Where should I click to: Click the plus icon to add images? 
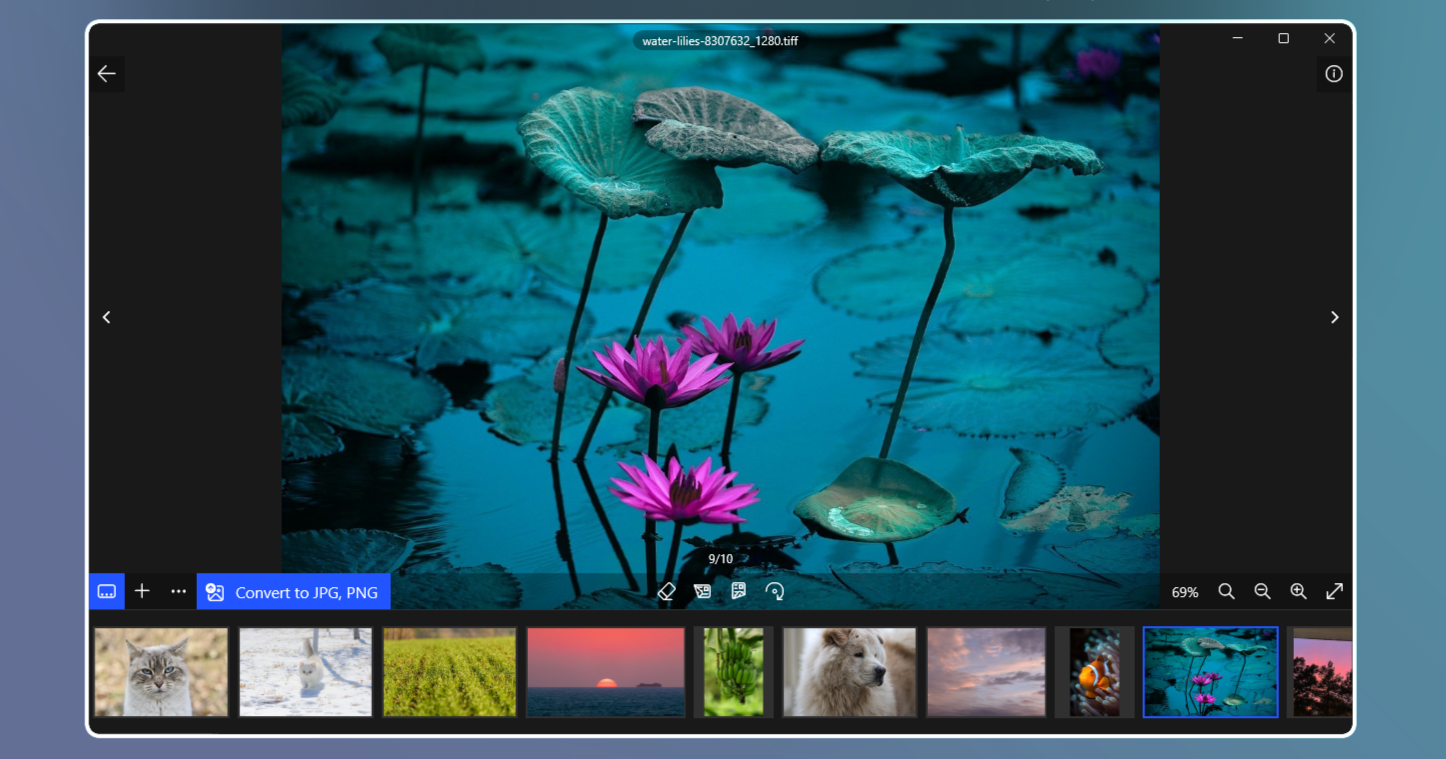(x=142, y=591)
